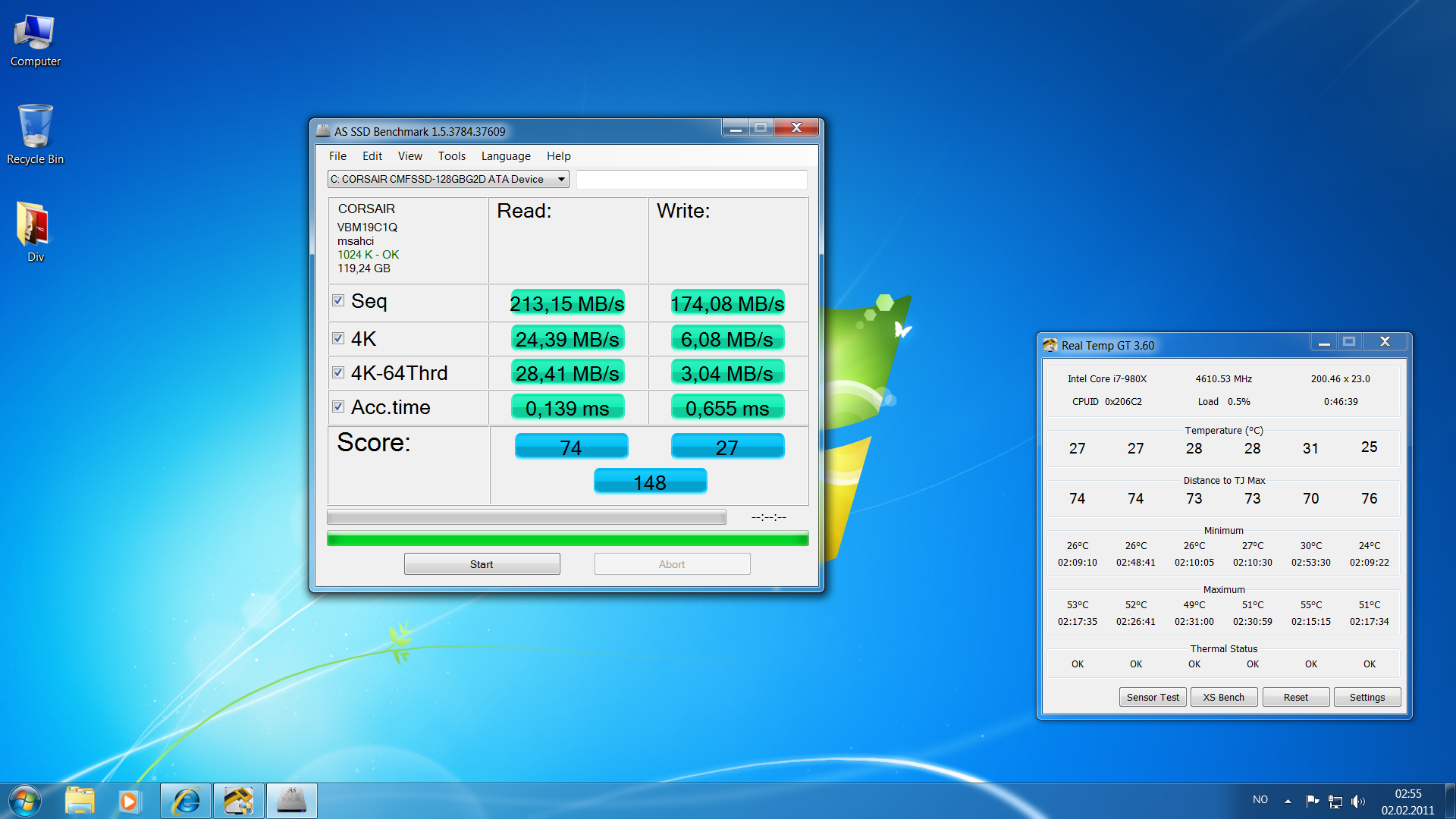The width and height of the screenshot is (1456, 819).
Task: Minimize the AS SSD Benchmark window
Action: click(736, 128)
